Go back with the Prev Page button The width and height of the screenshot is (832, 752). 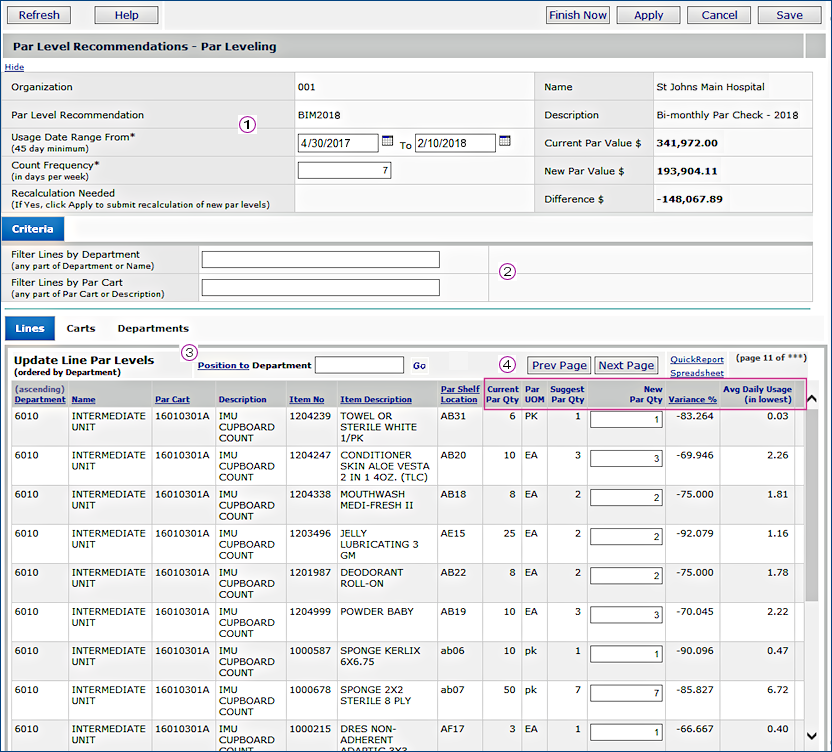[559, 365]
